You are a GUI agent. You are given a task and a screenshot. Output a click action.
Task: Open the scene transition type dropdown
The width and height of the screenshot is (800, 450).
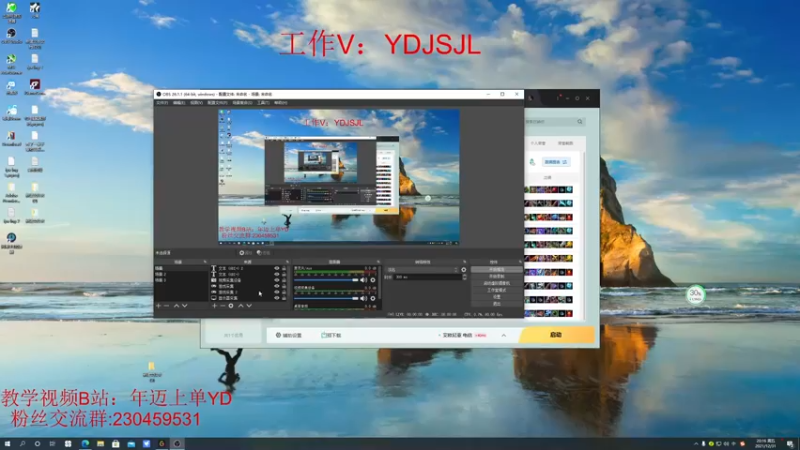(x=422, y=270)
